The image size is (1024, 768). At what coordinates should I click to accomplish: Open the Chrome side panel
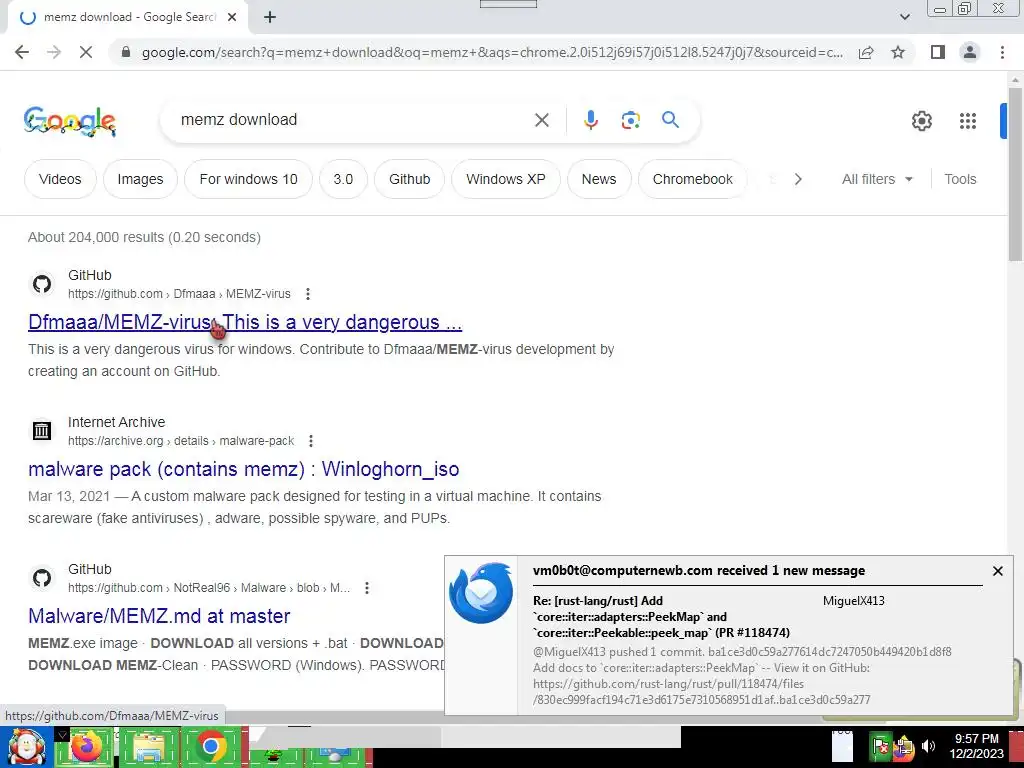pos(938,52)
